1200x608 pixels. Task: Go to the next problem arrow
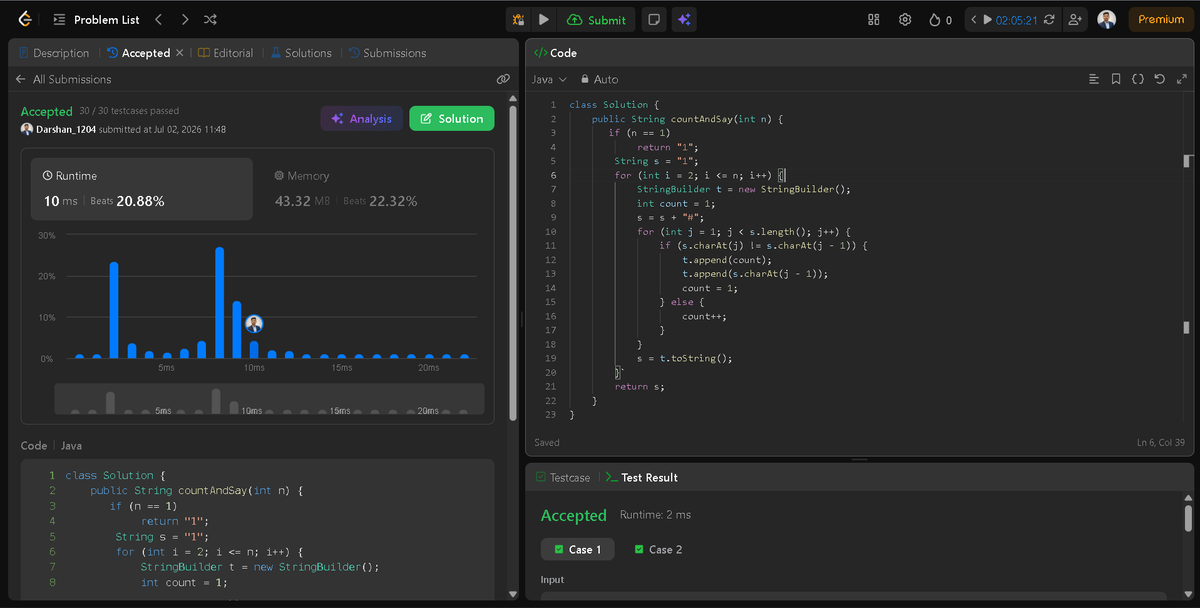[x=185, y=19]
